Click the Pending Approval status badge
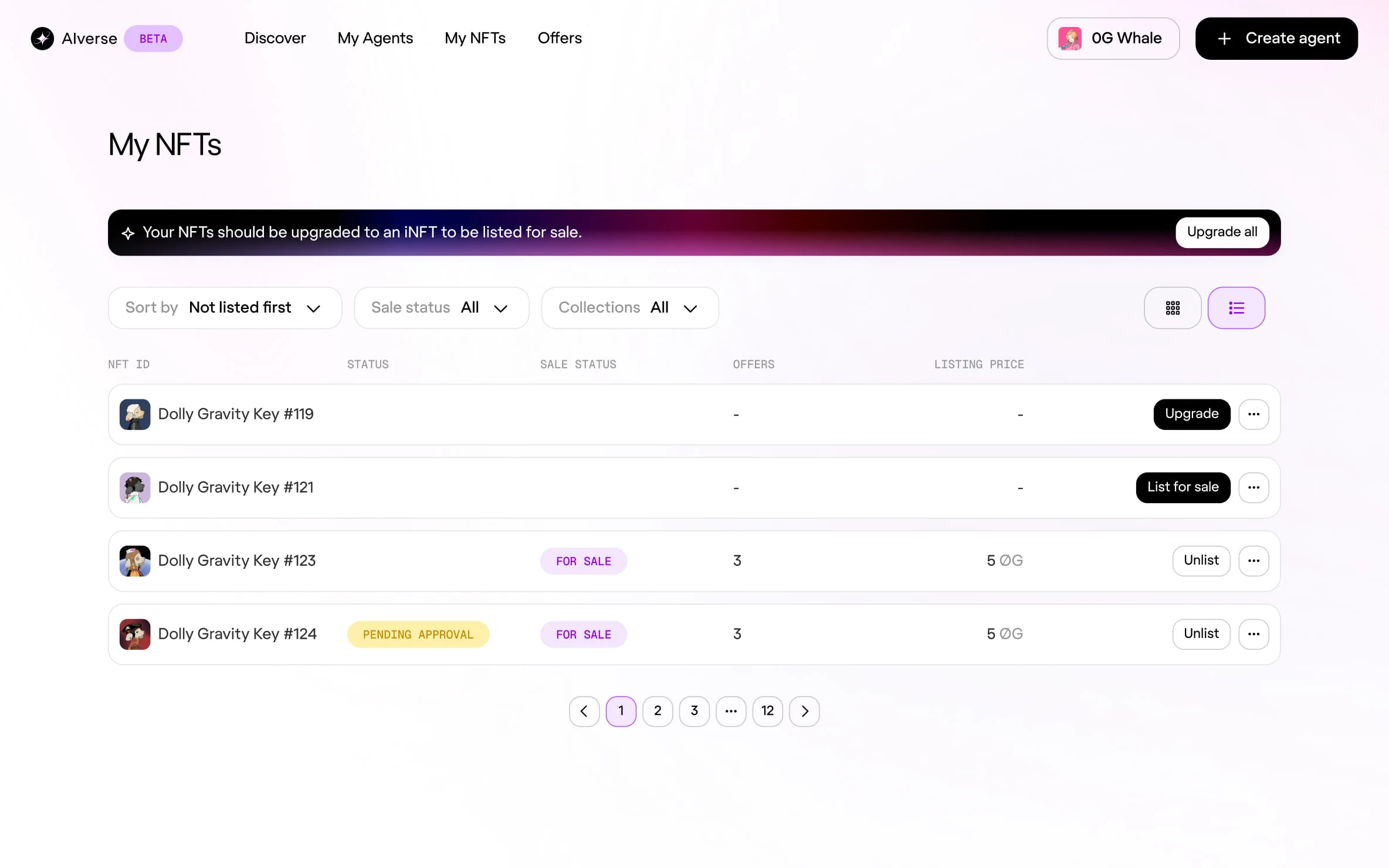Viewport: 1389px width, 868px height. coord(418,635)
